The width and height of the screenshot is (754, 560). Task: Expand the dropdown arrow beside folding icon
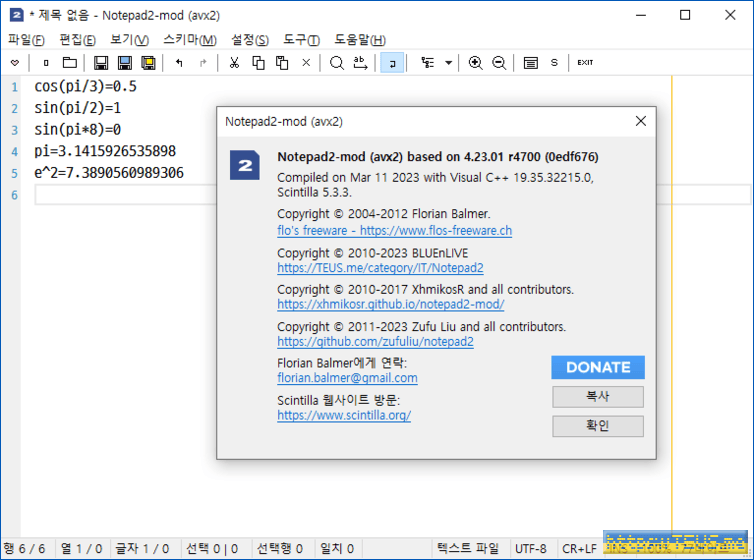(x=448, y=63)
